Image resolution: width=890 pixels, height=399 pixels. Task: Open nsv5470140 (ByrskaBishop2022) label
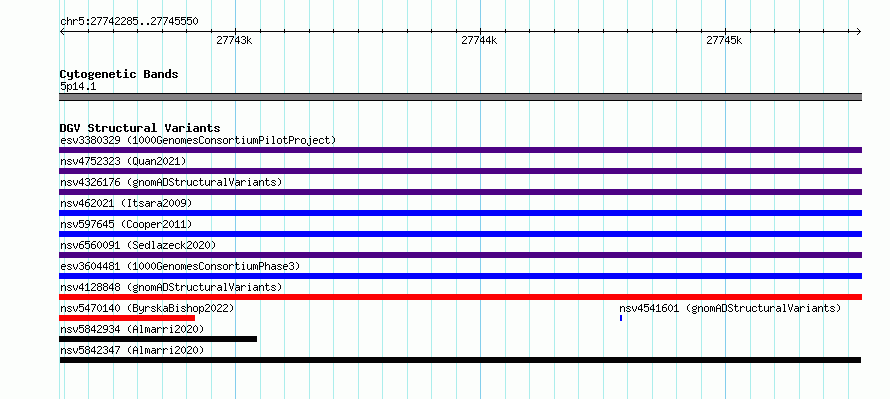tap(147, 308)
